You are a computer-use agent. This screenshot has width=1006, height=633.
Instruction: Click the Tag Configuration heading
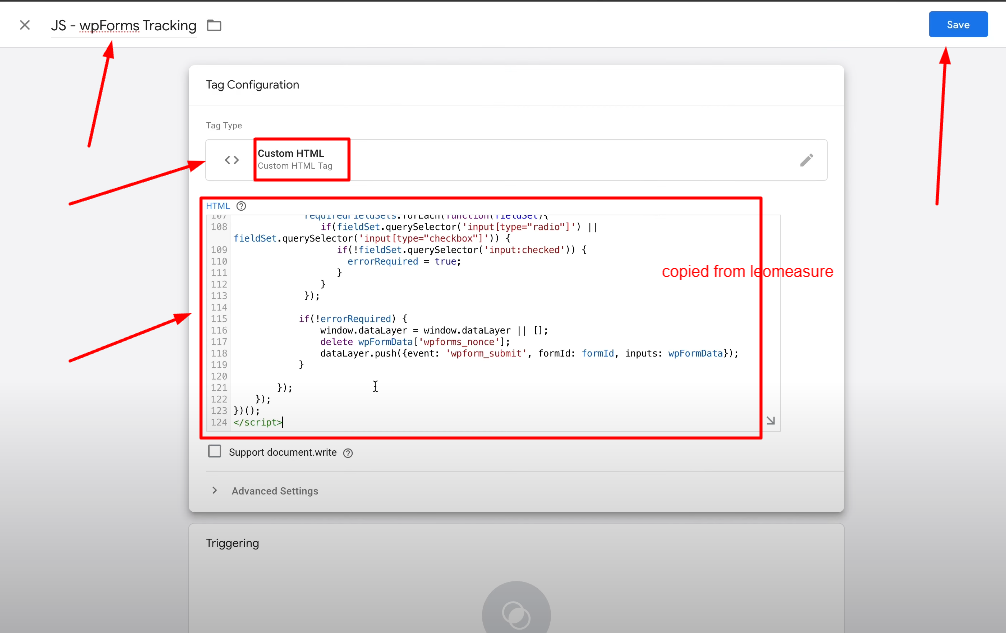(252, 85)
